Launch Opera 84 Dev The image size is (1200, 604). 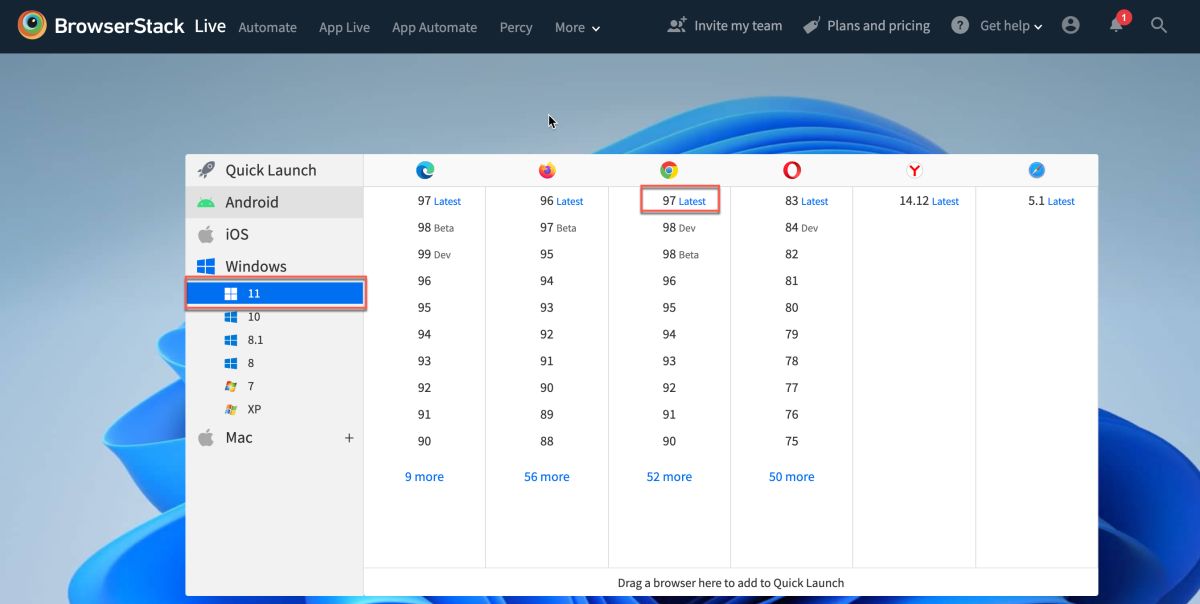tap(801, 228)
